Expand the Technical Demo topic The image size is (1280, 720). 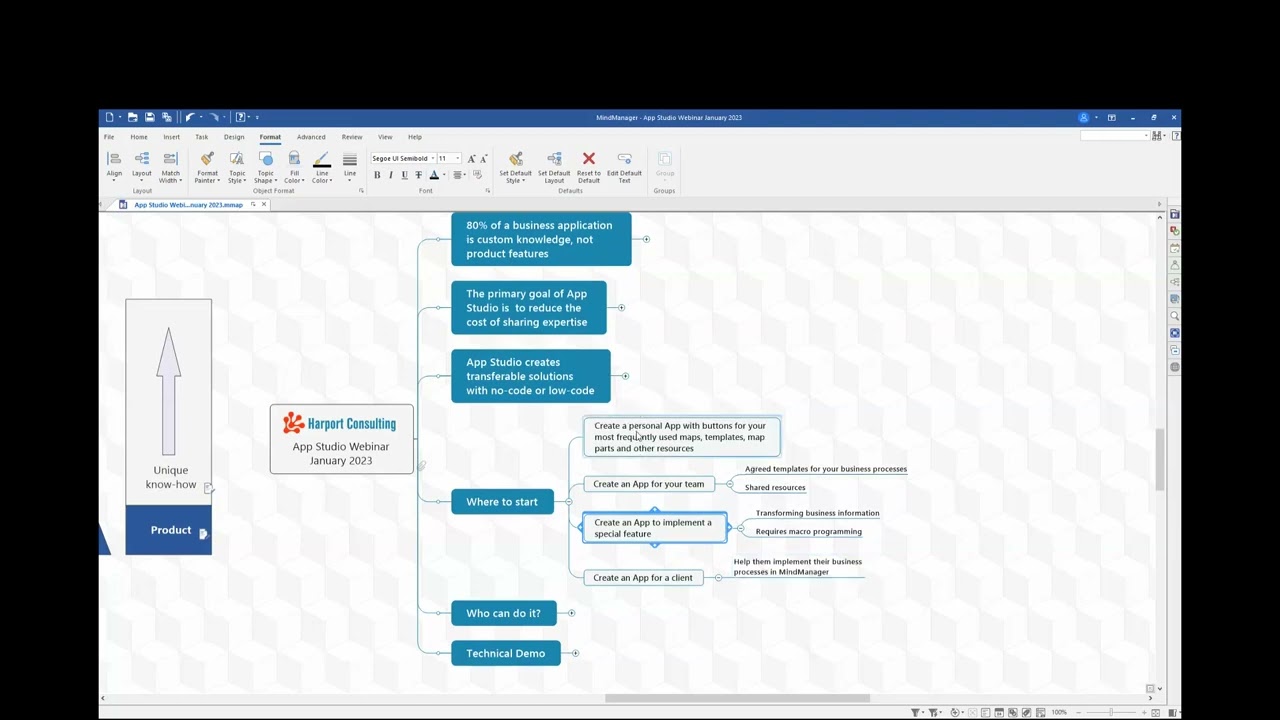click(576, 653)
